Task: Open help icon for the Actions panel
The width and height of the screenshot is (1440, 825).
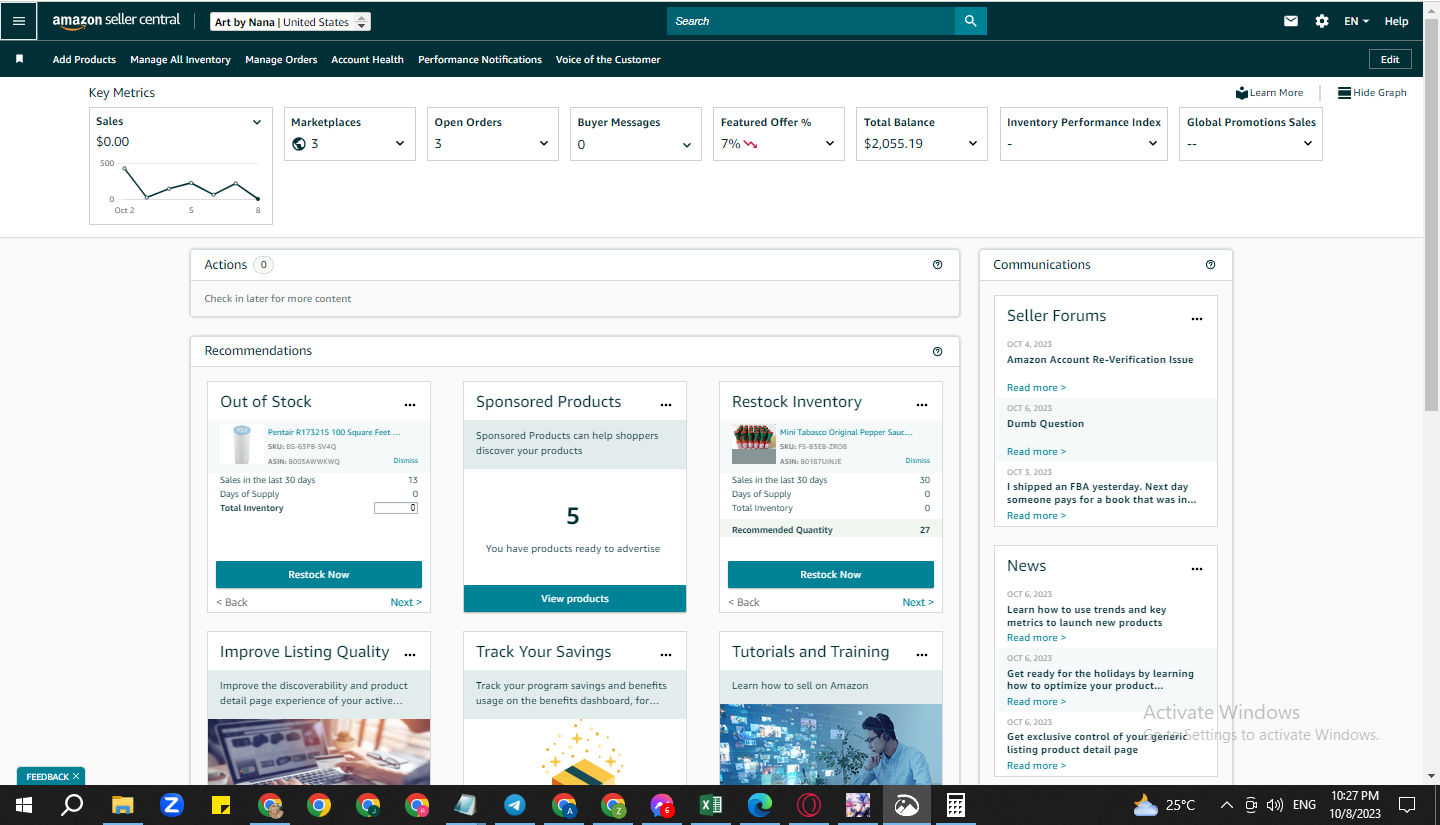Action: [937, 265]
